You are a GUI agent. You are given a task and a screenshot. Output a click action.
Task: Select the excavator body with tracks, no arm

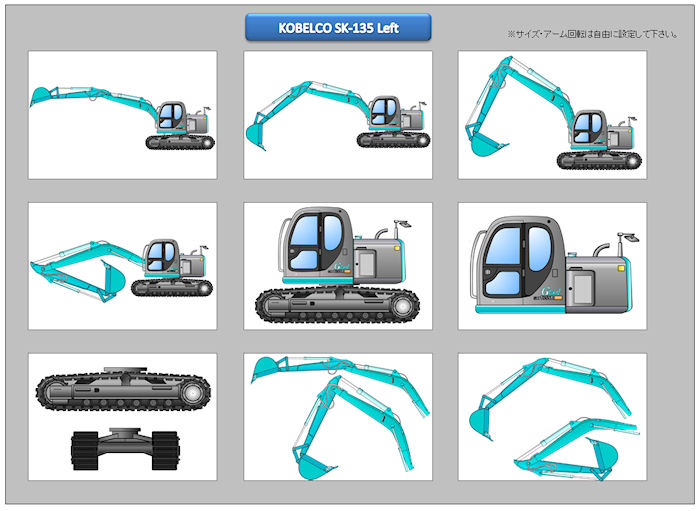pyautogui.click(x=338, y=266)
